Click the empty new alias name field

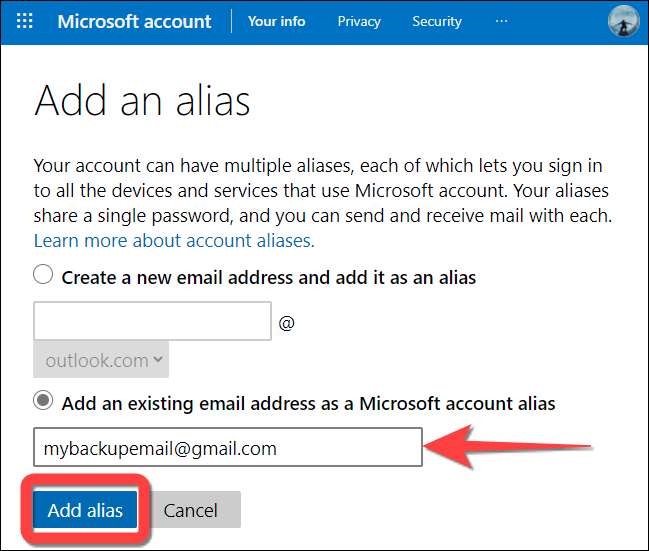tap(152, 321)
